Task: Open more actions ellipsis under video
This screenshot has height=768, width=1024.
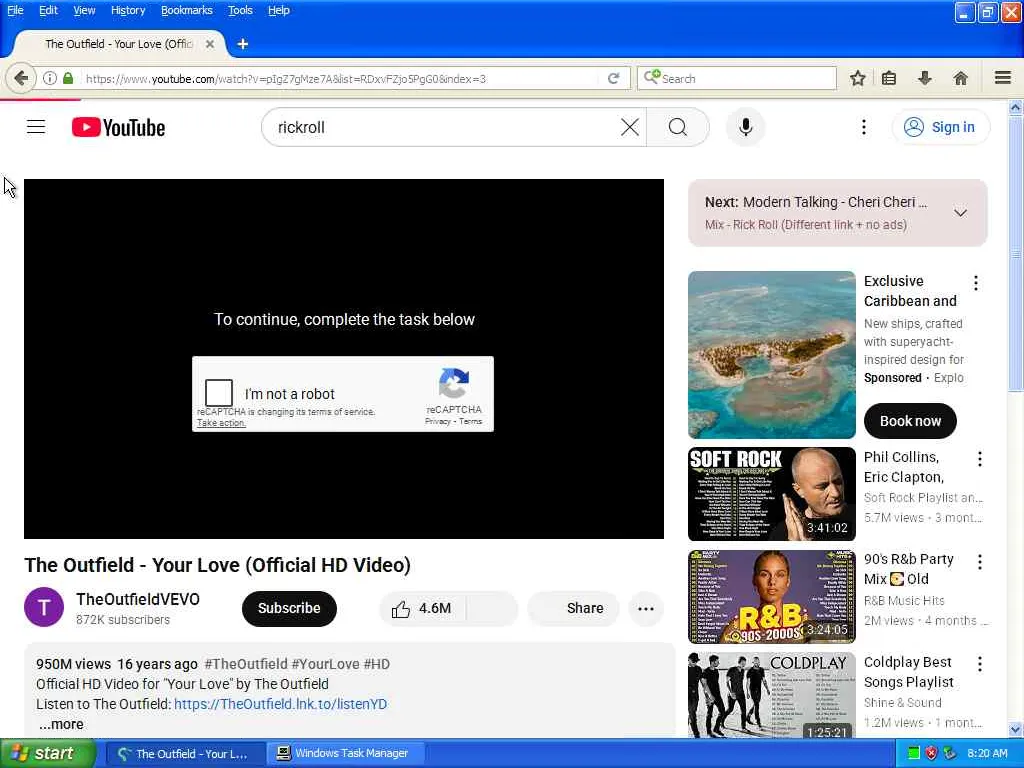Action: (645, 609)
